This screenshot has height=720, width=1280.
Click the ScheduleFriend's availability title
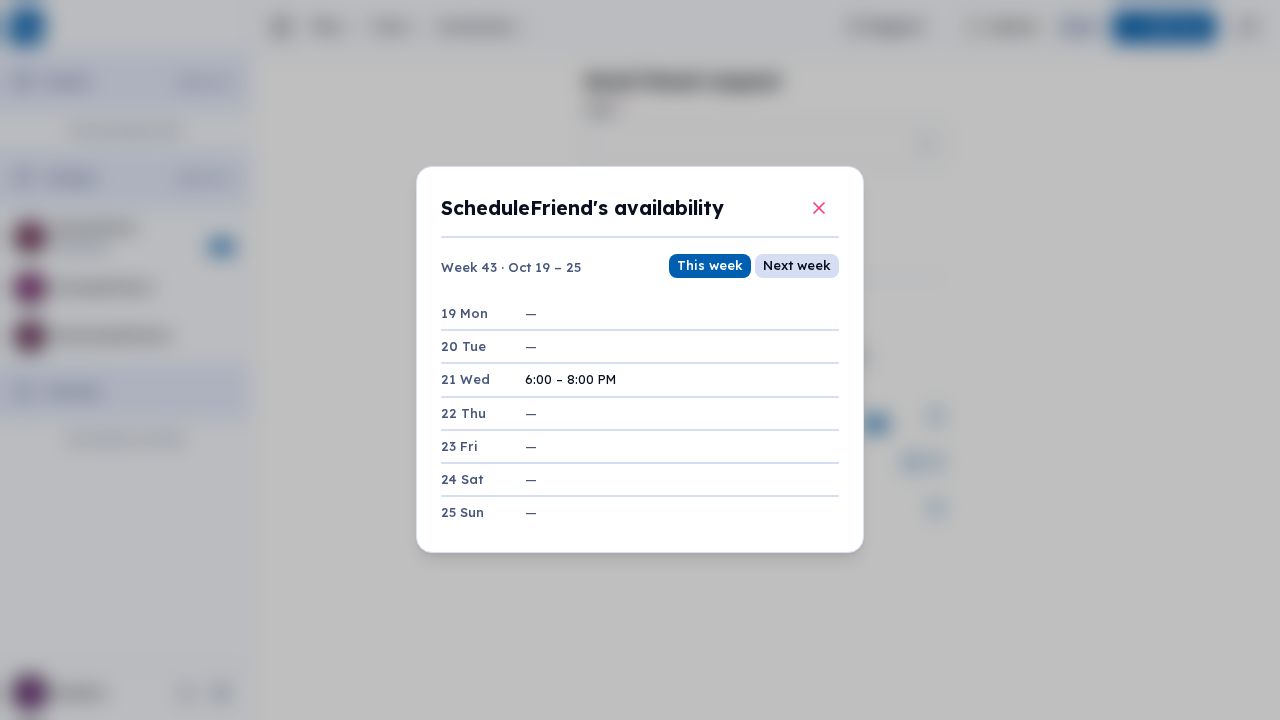pyautogui.click(x=582, y=208)
